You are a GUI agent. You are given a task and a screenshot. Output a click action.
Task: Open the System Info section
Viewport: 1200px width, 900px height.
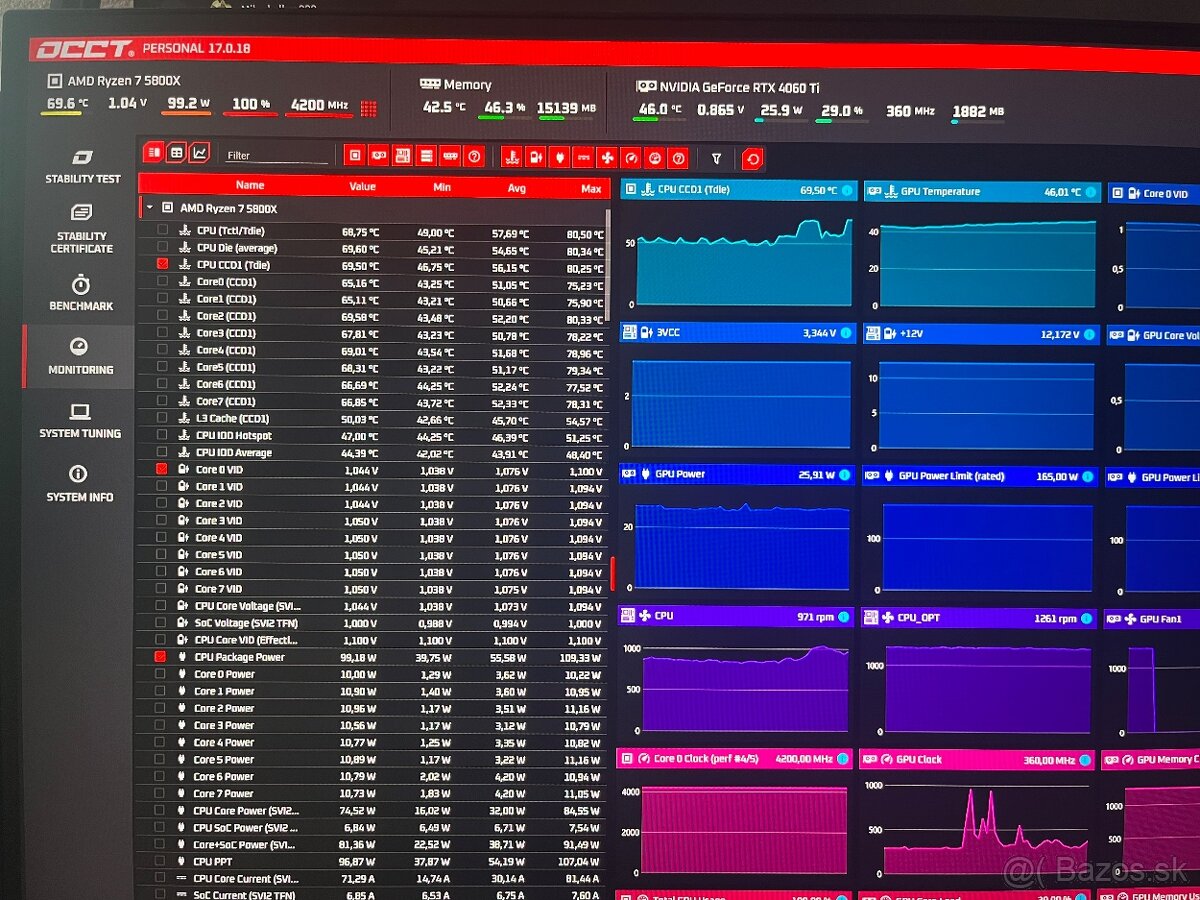point(80,484)
